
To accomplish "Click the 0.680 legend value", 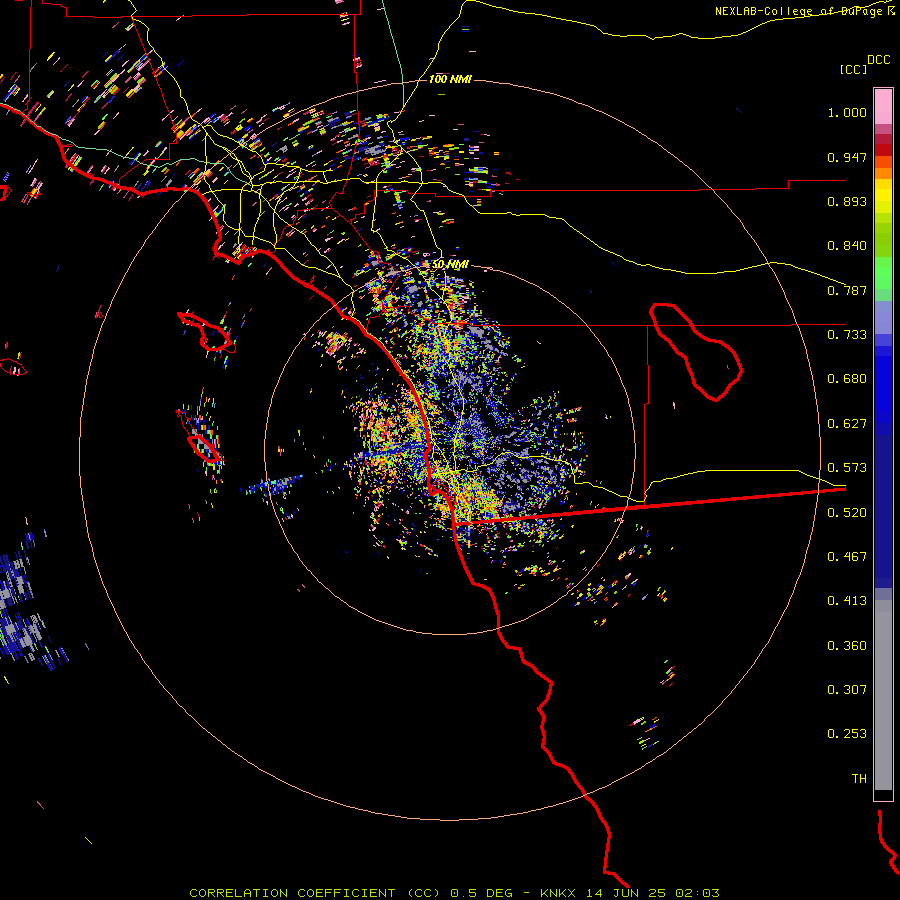I will pos(847,379).
